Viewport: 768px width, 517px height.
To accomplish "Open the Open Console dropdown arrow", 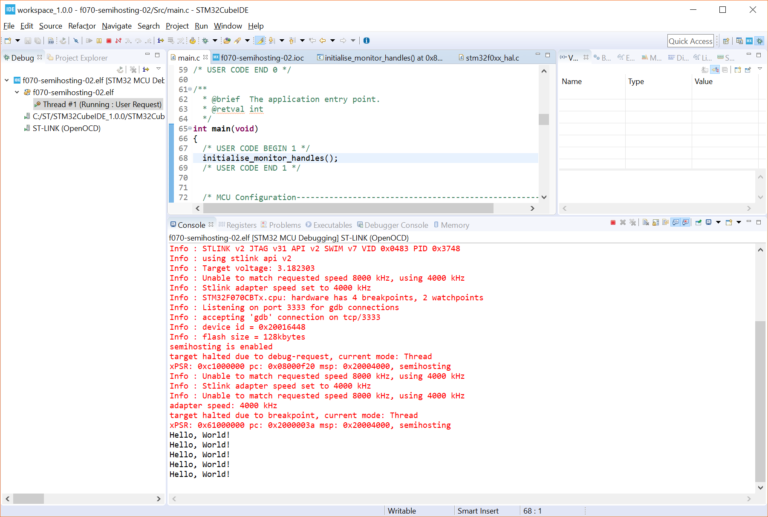I will click(x=739, y=223).
